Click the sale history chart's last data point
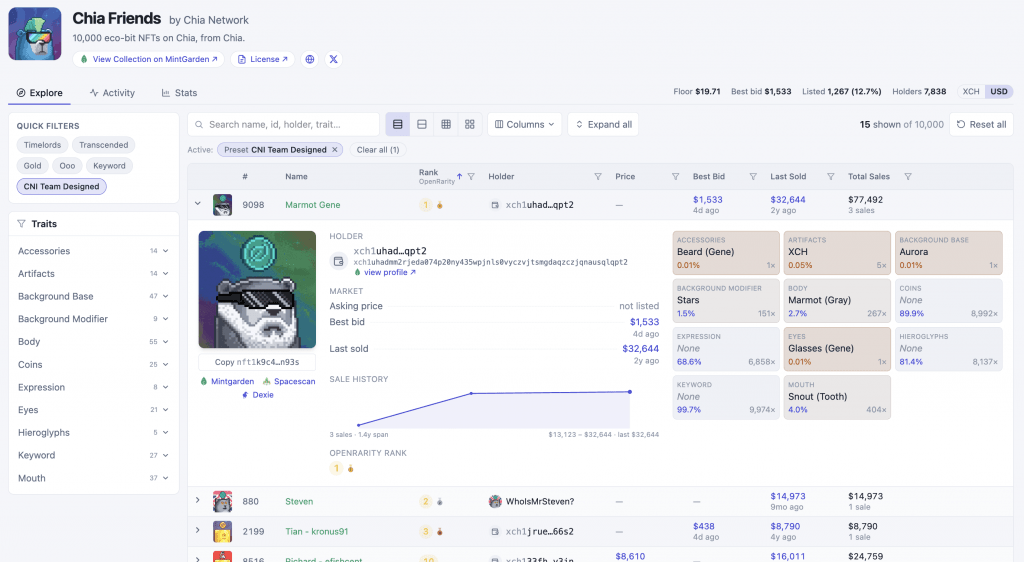Screen dimensions: 1024x562 (630, 392)
